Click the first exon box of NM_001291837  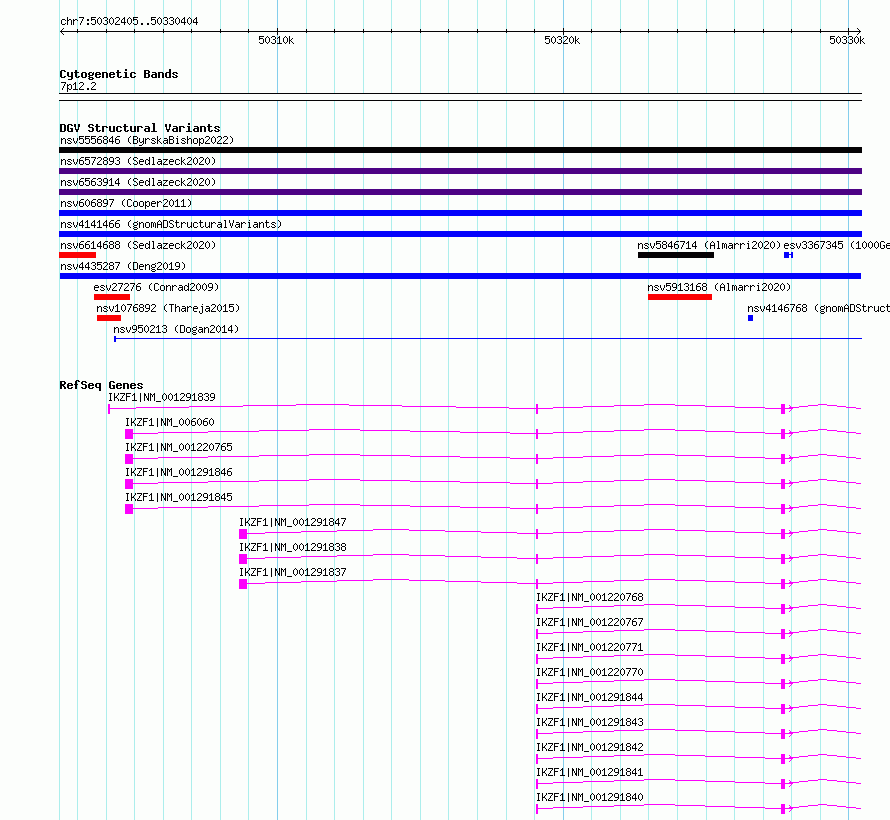pyautogui.click(x=243, y=584)
